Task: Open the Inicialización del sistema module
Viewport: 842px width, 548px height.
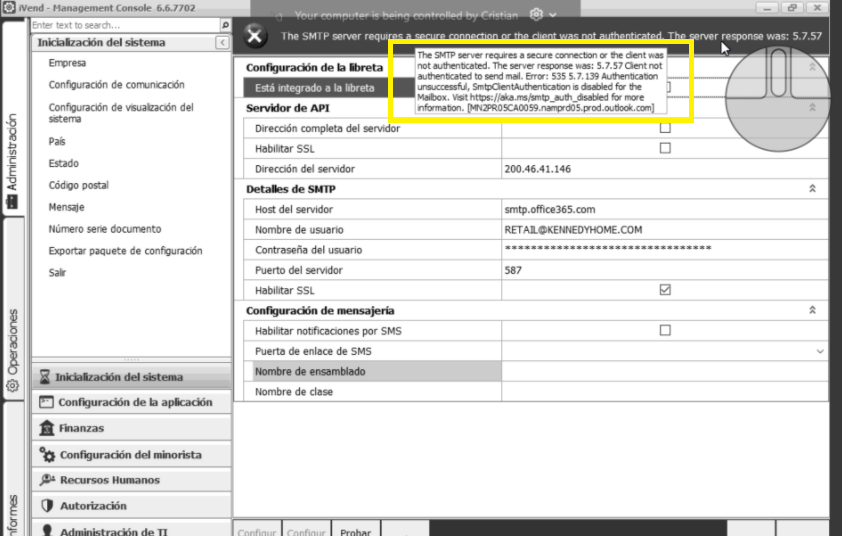Action: 132,377
